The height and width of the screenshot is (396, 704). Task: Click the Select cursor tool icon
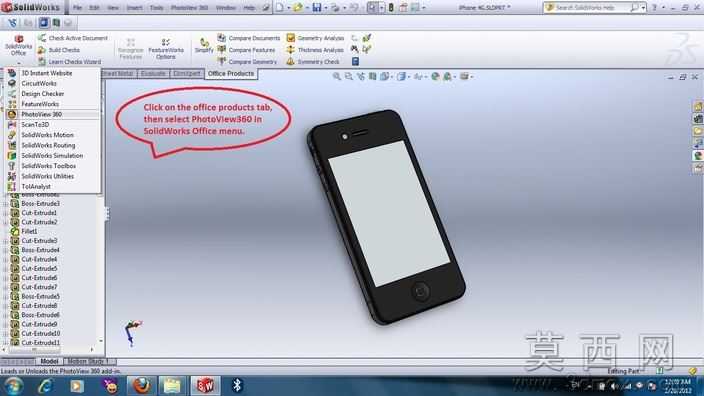tap(372, 8)
